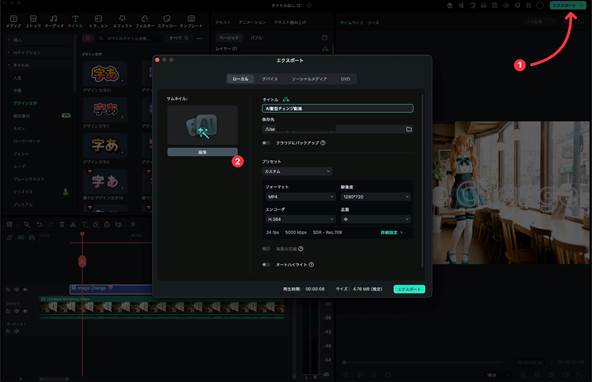Switch to the DVD export tab
This screenshot has width=592, height=382.
pos(345,79)
